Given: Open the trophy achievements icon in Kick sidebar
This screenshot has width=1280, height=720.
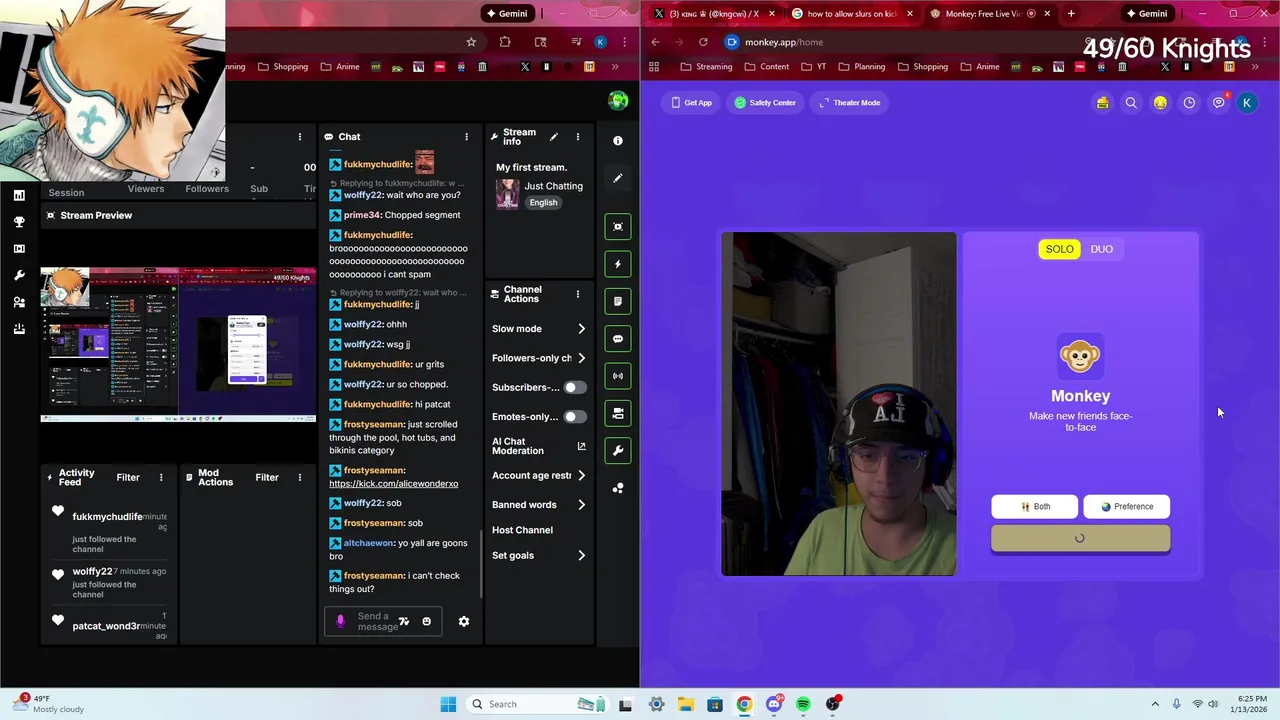Looking at the screenshot, I should point(19,222).
